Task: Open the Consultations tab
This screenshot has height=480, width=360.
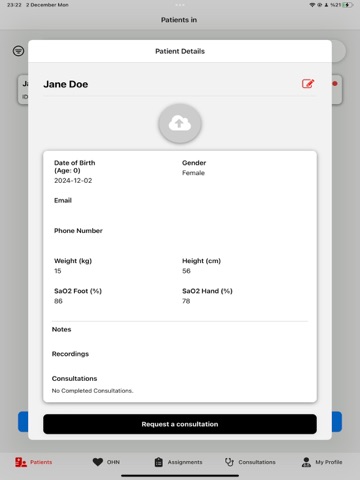Action: 250,462
